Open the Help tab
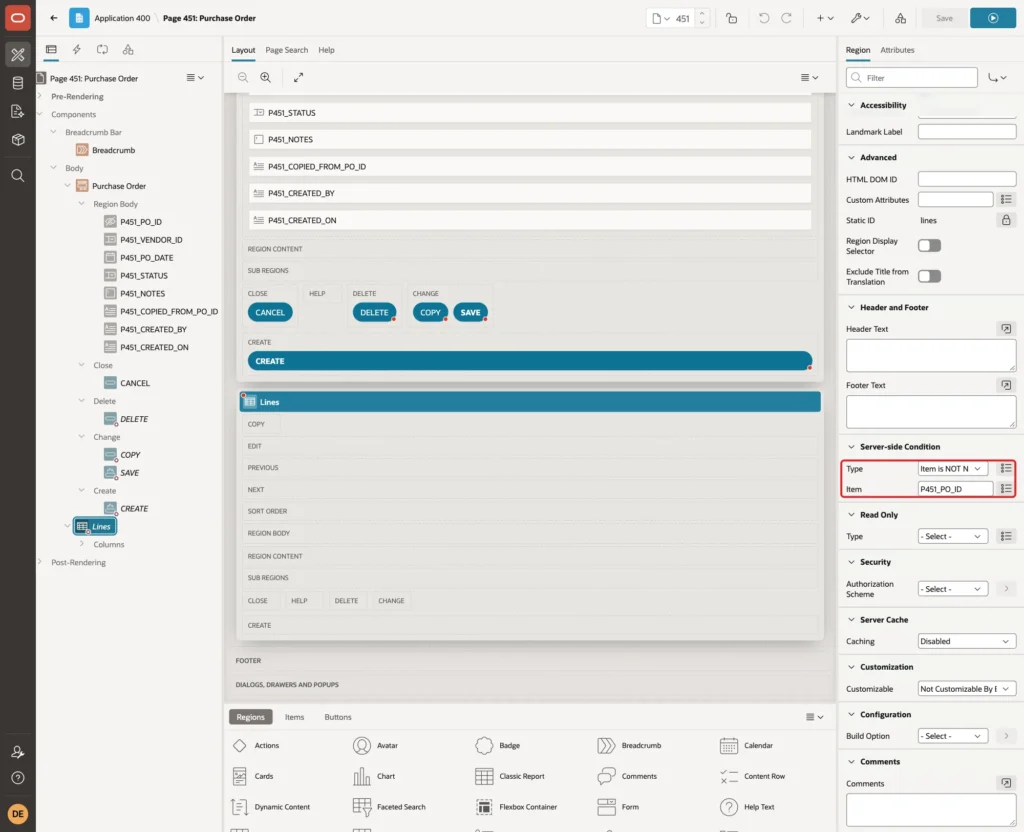Image resolution: width=1024 pixels, height=832 pixels. [326, 50]
